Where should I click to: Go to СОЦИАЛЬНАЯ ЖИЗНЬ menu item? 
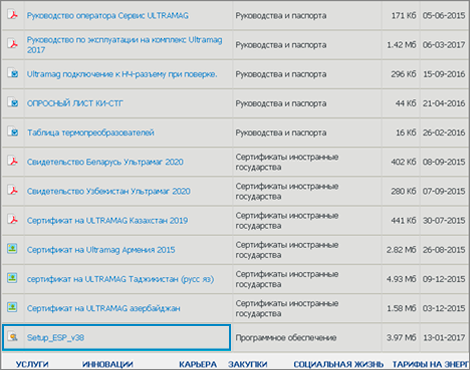(338, 364)
